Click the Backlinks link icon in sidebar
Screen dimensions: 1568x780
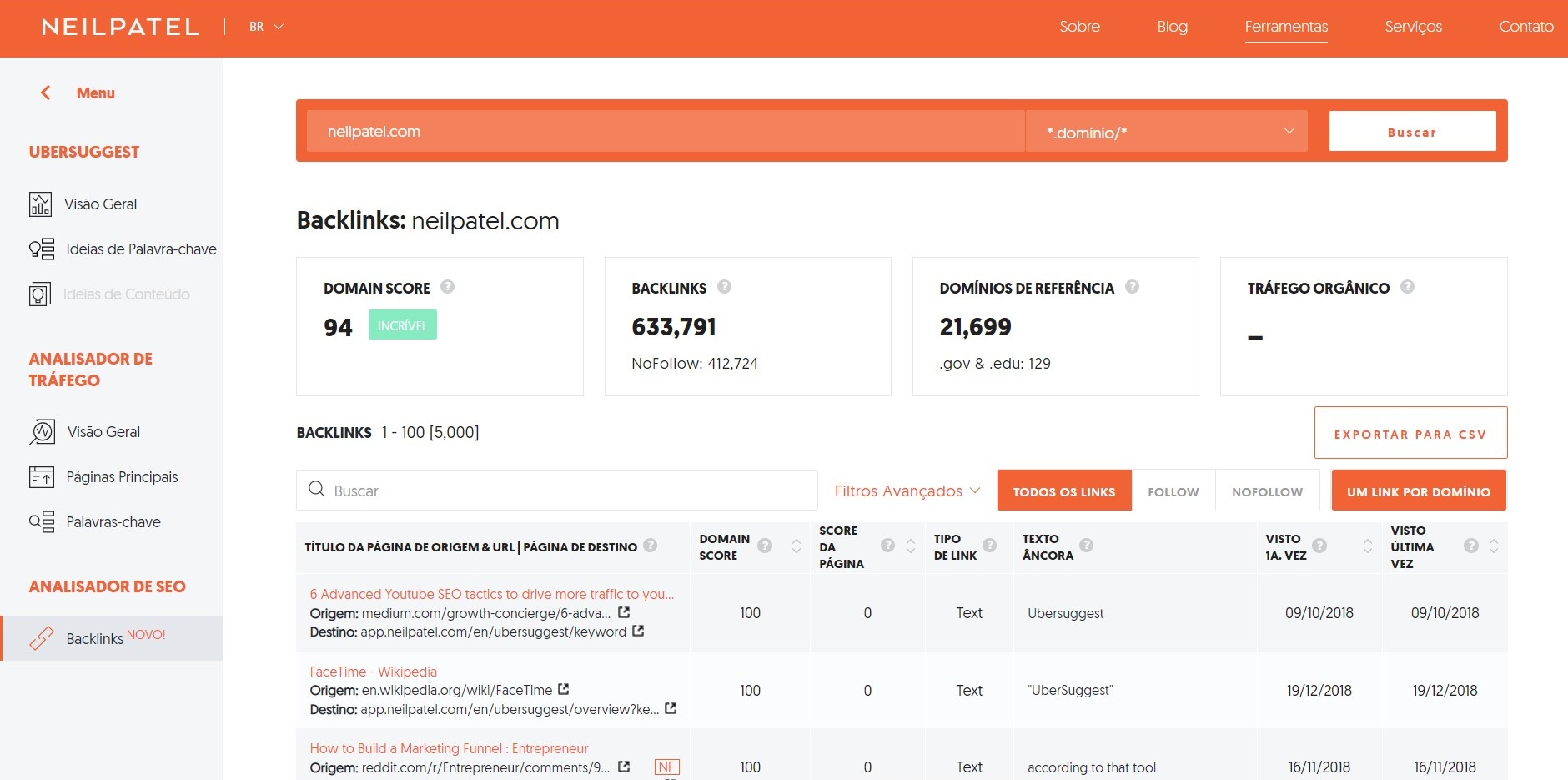[42, 637]
